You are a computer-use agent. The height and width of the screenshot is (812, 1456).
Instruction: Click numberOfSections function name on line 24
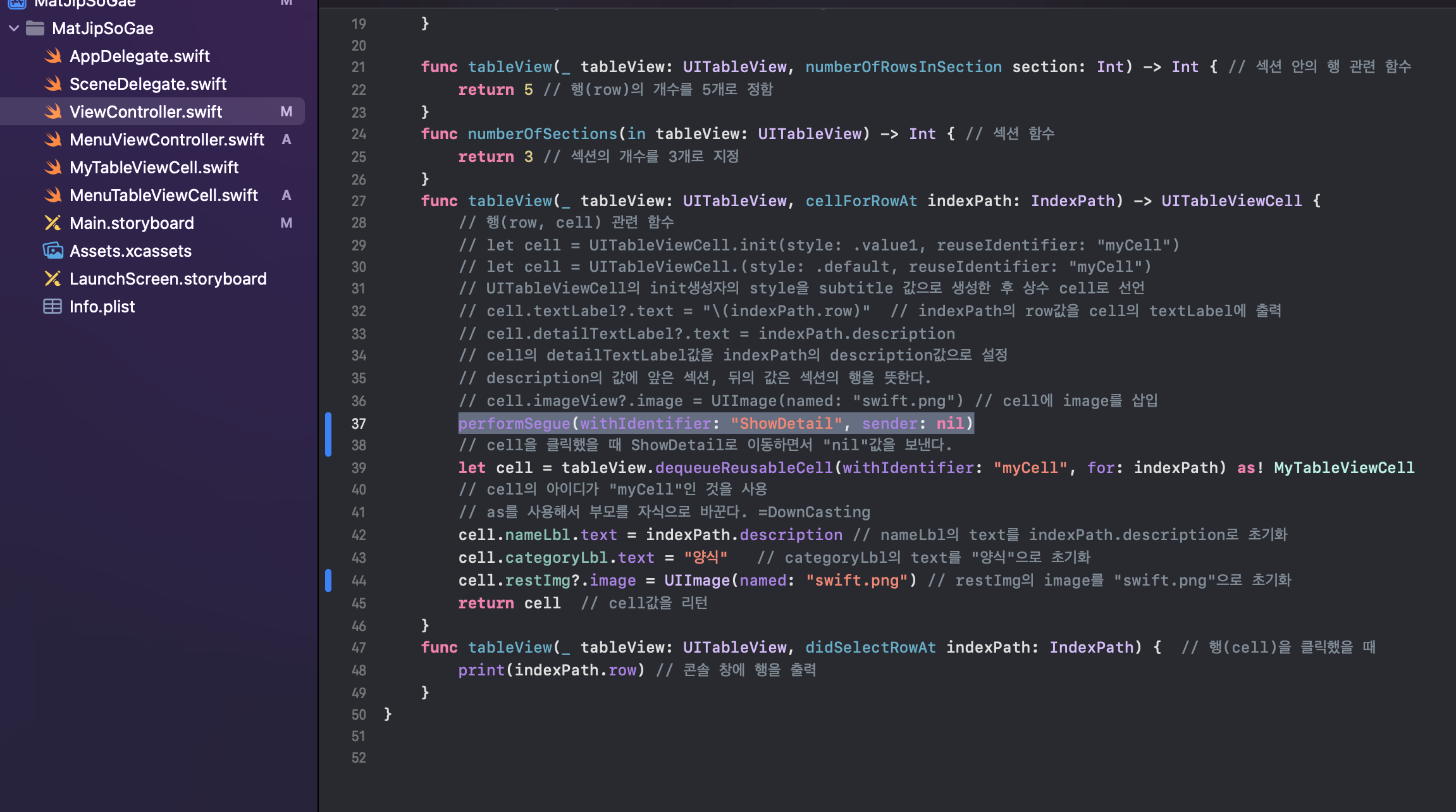542,134
